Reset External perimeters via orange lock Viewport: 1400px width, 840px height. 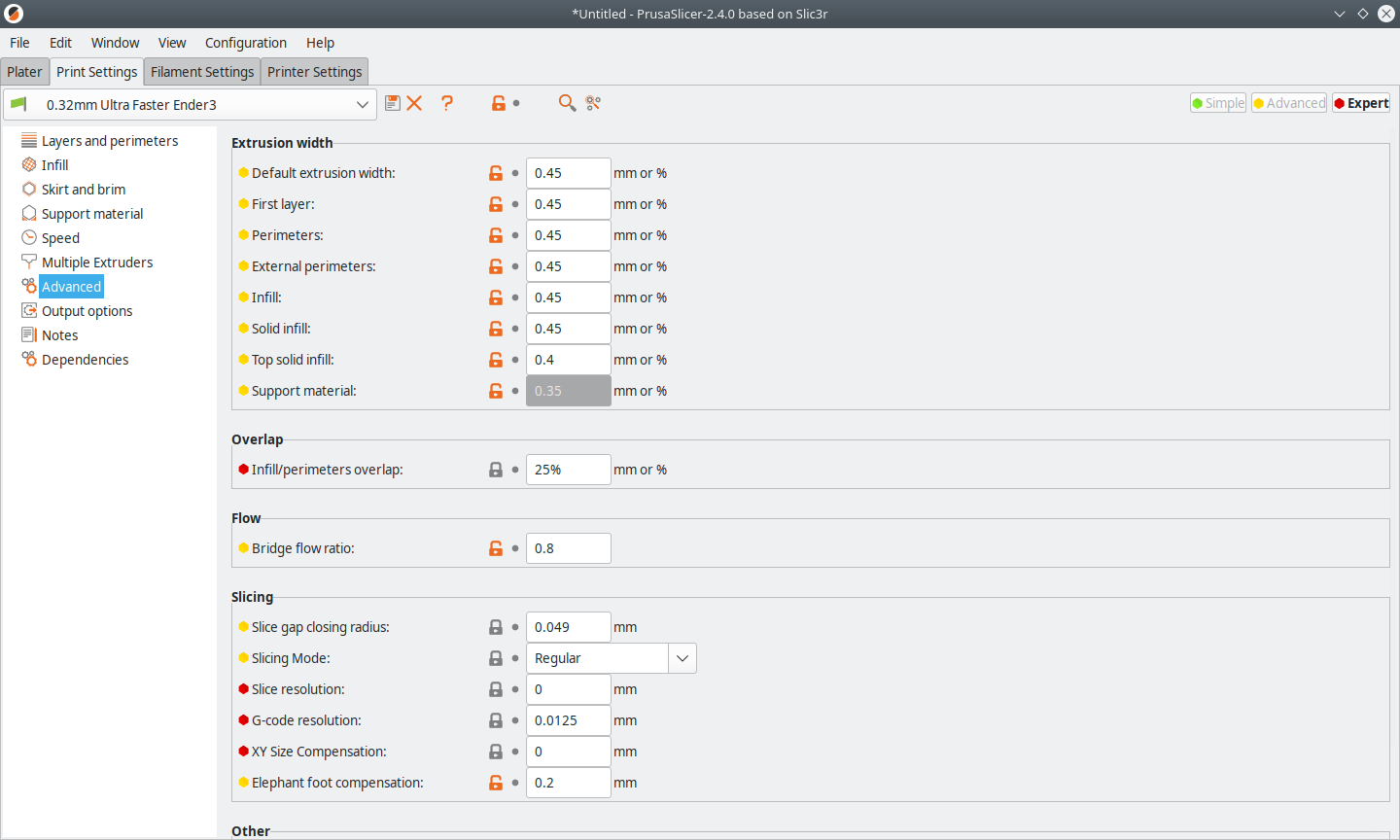point(496,266)
